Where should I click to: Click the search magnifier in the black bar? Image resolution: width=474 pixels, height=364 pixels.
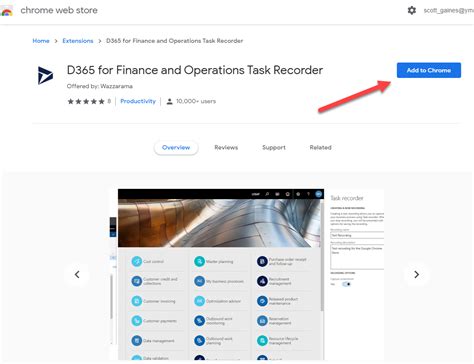point(267,194)
